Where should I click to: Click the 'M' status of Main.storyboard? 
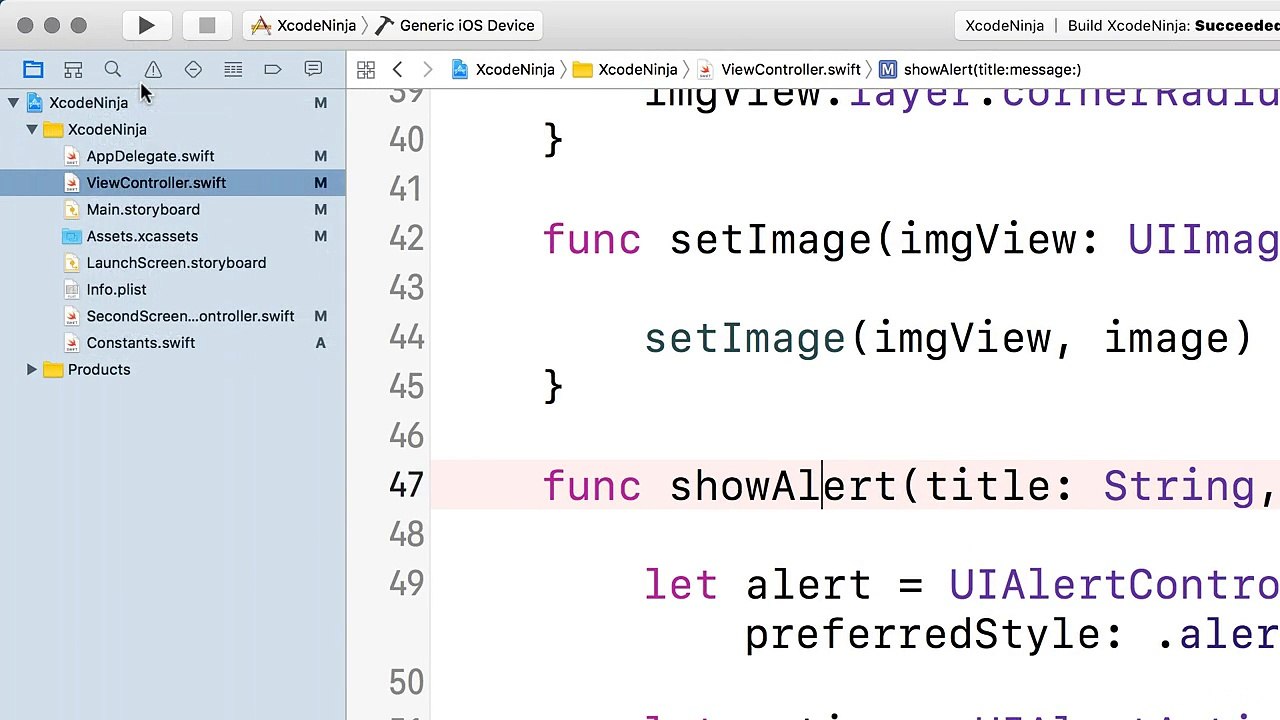click(320, 209)
